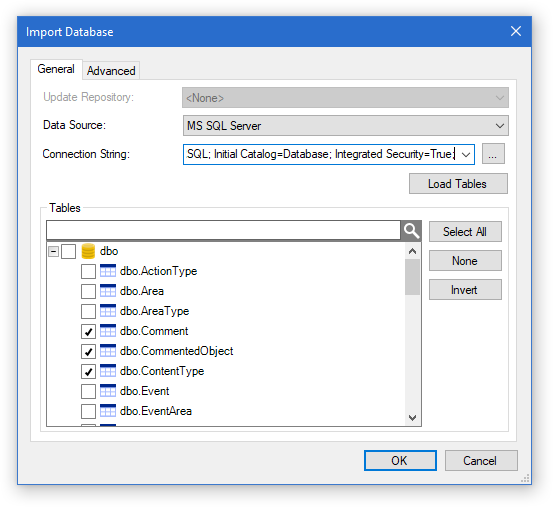Click the None button to deselect tables

pos(465,261)
